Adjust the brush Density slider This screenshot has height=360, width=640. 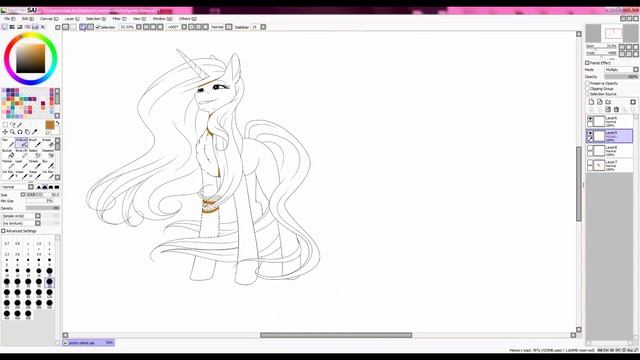pyautogui.click(x=43, y=208)
